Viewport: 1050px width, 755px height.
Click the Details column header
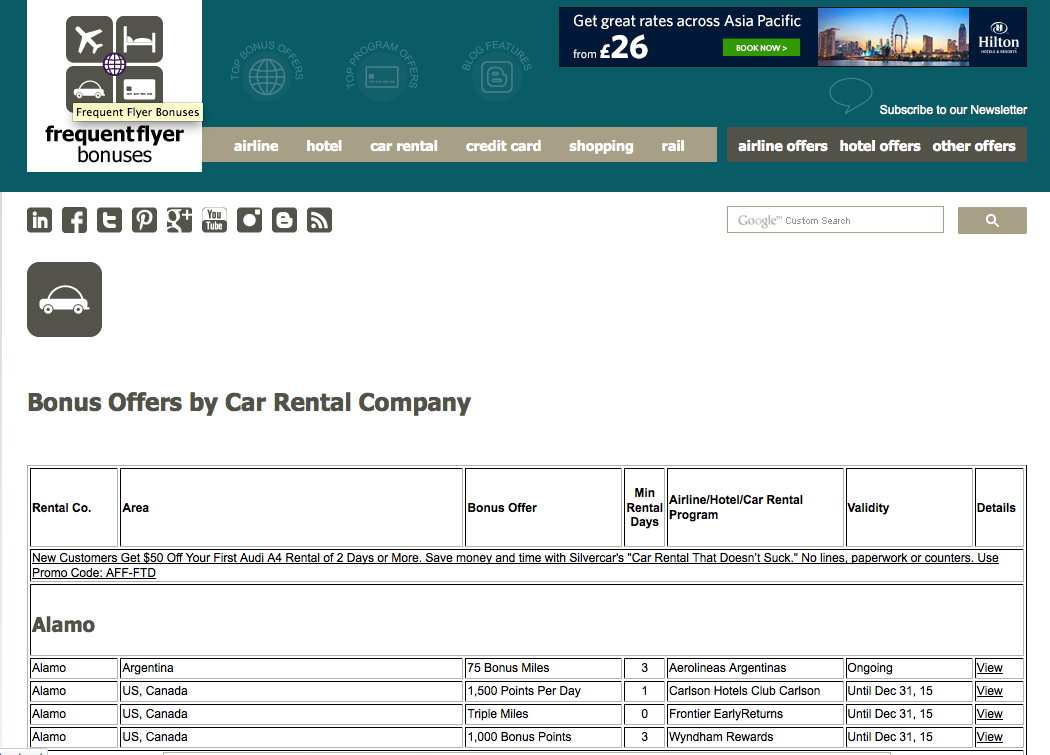click(x=999, y=508)
